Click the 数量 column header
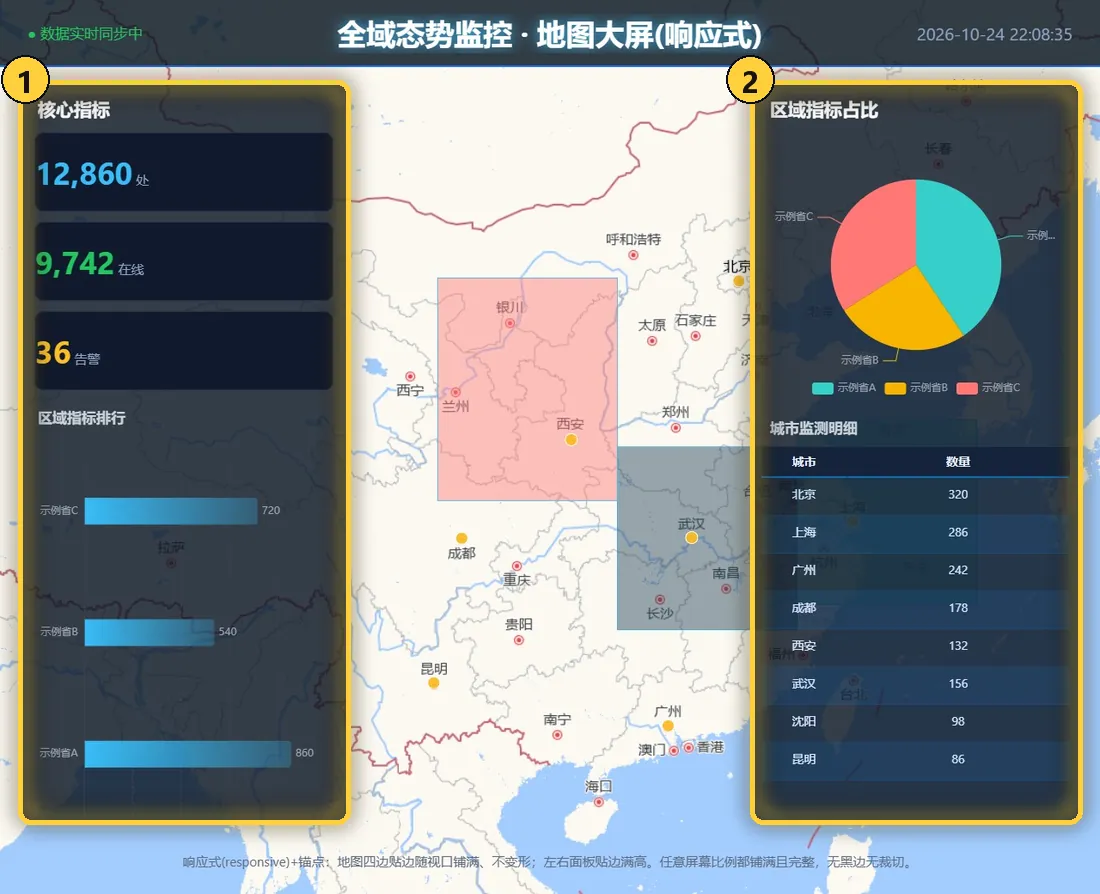This screenshot has height=894, width=1100. click(x=958, y=462)
